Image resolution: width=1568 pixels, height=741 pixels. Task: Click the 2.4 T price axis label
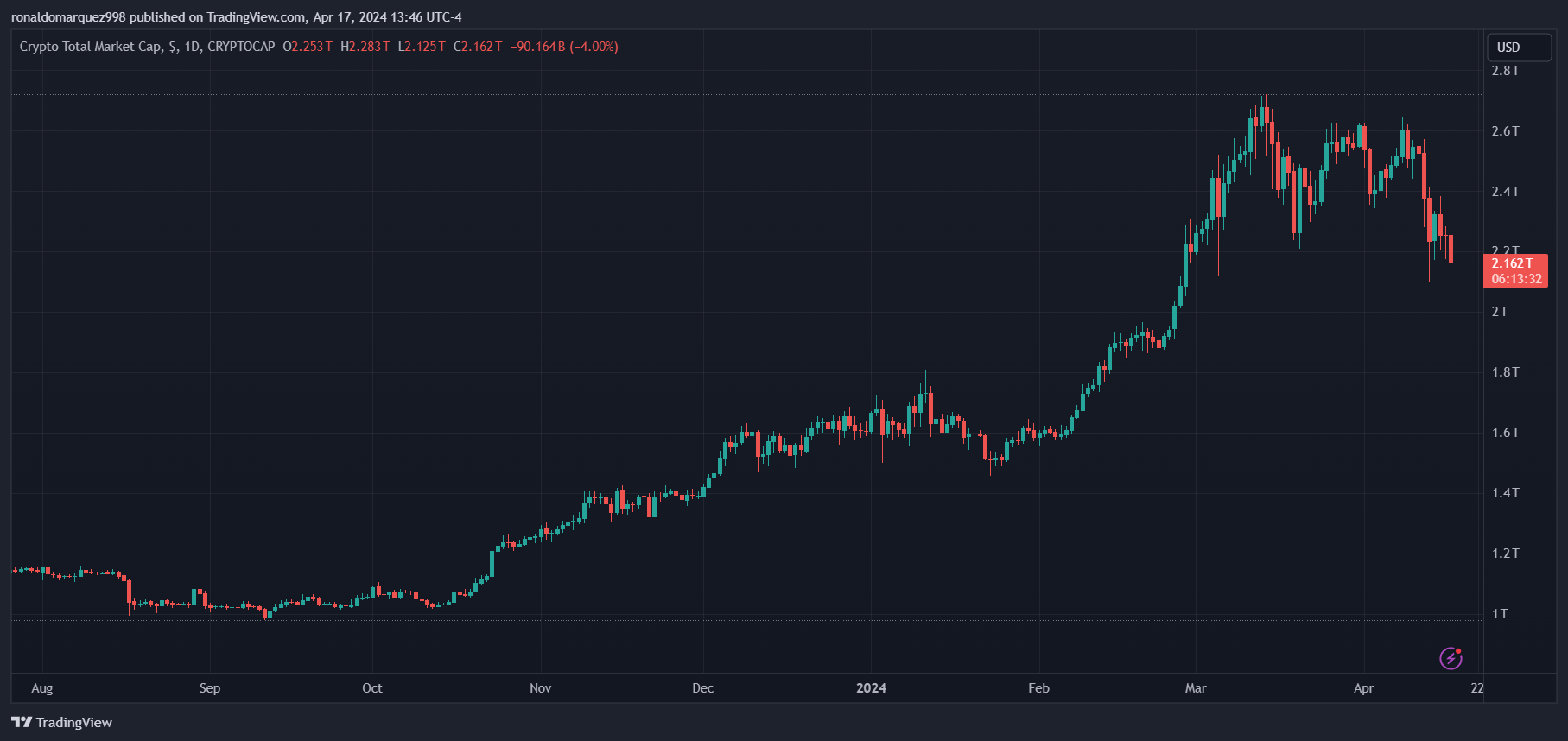(x=1505, y=192)
